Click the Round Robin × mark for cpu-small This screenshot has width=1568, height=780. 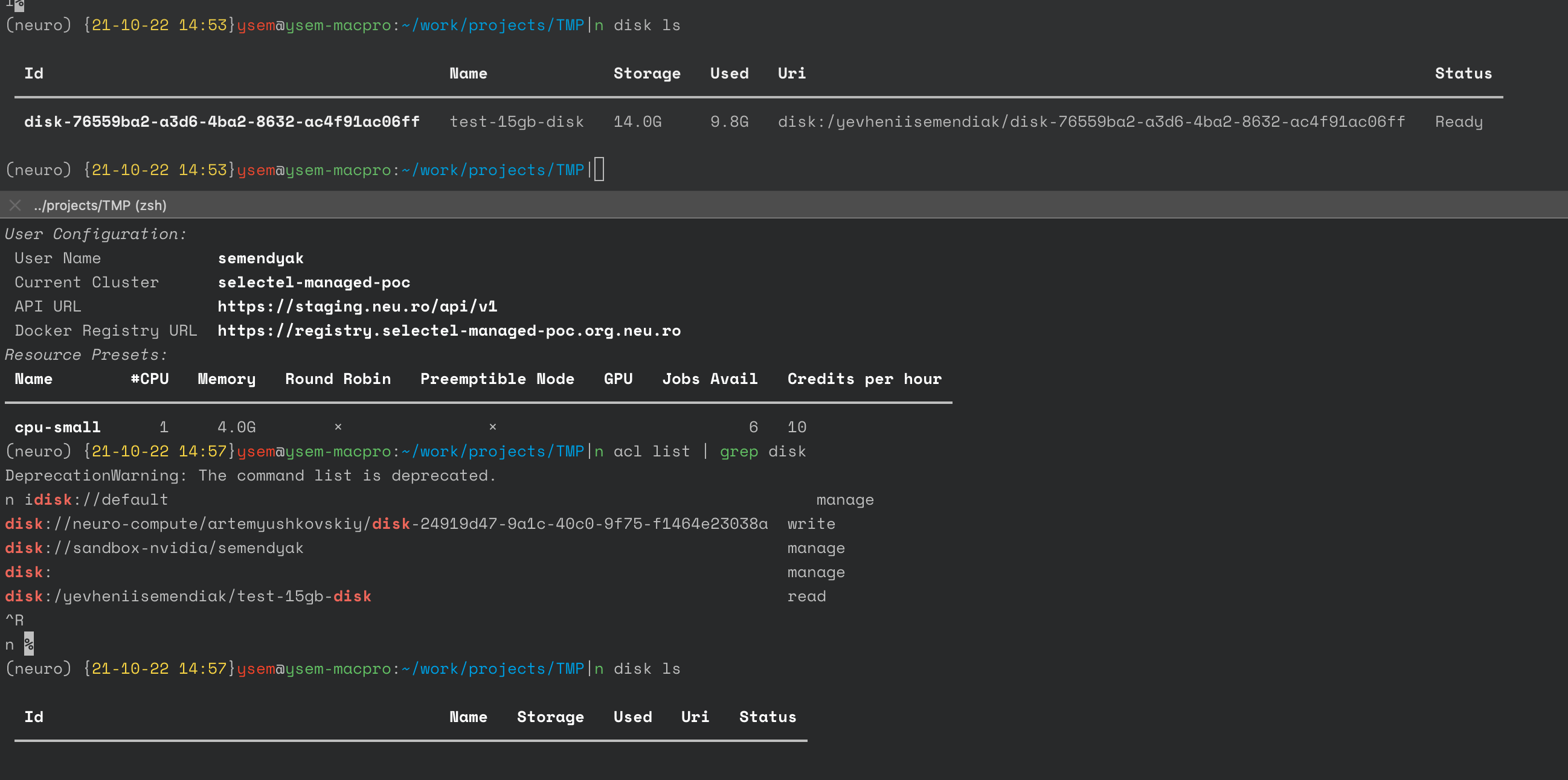[338, 427]
